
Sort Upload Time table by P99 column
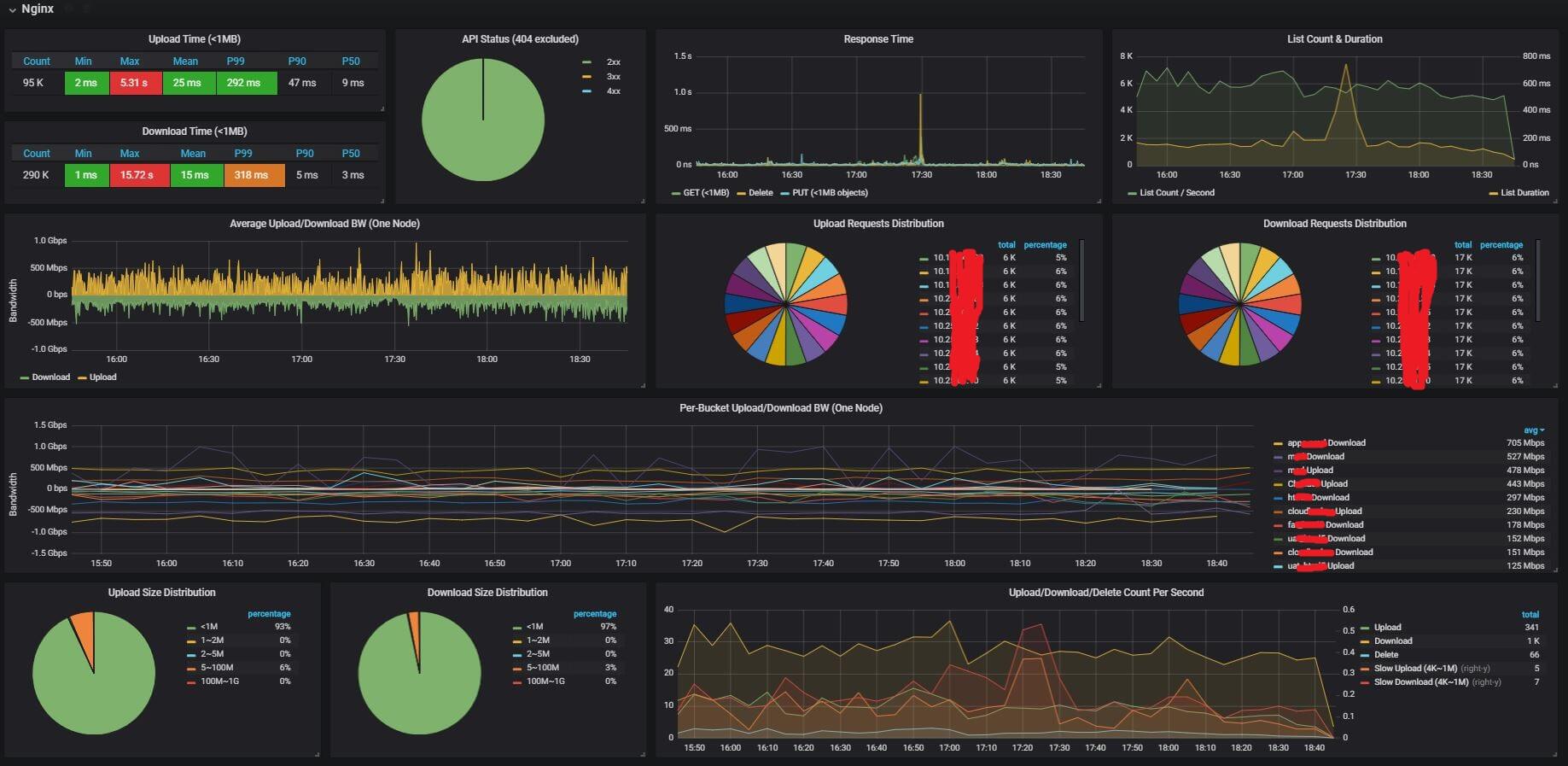click(236, 61)
